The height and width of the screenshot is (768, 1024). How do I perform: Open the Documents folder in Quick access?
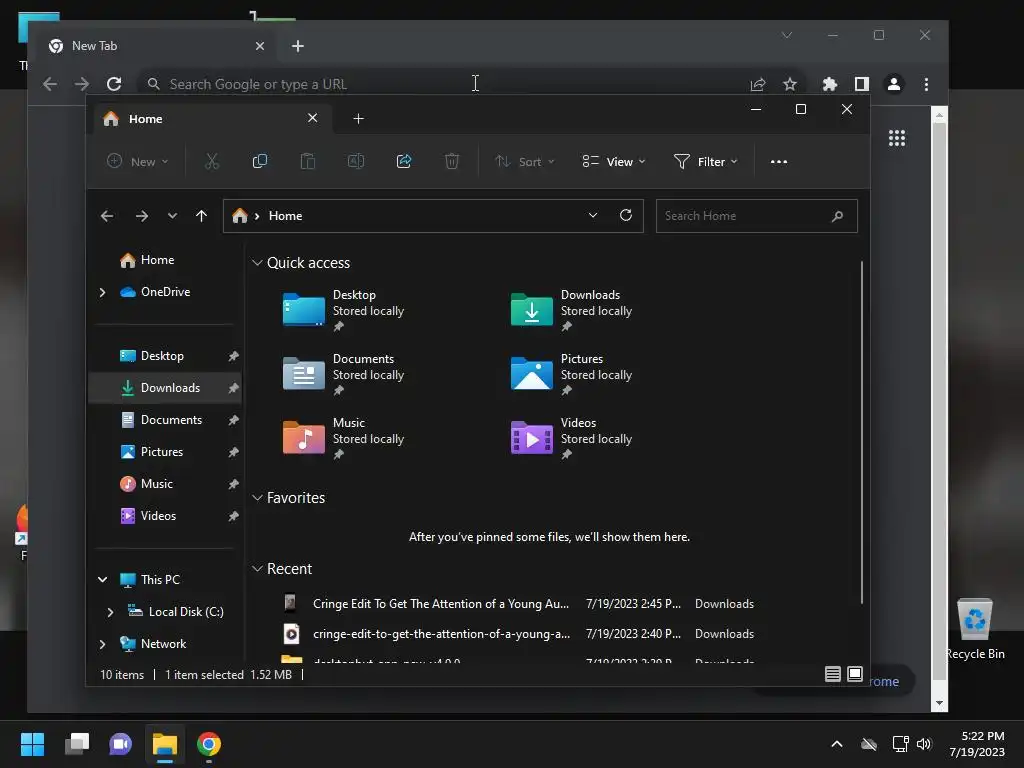pos(343,374)
